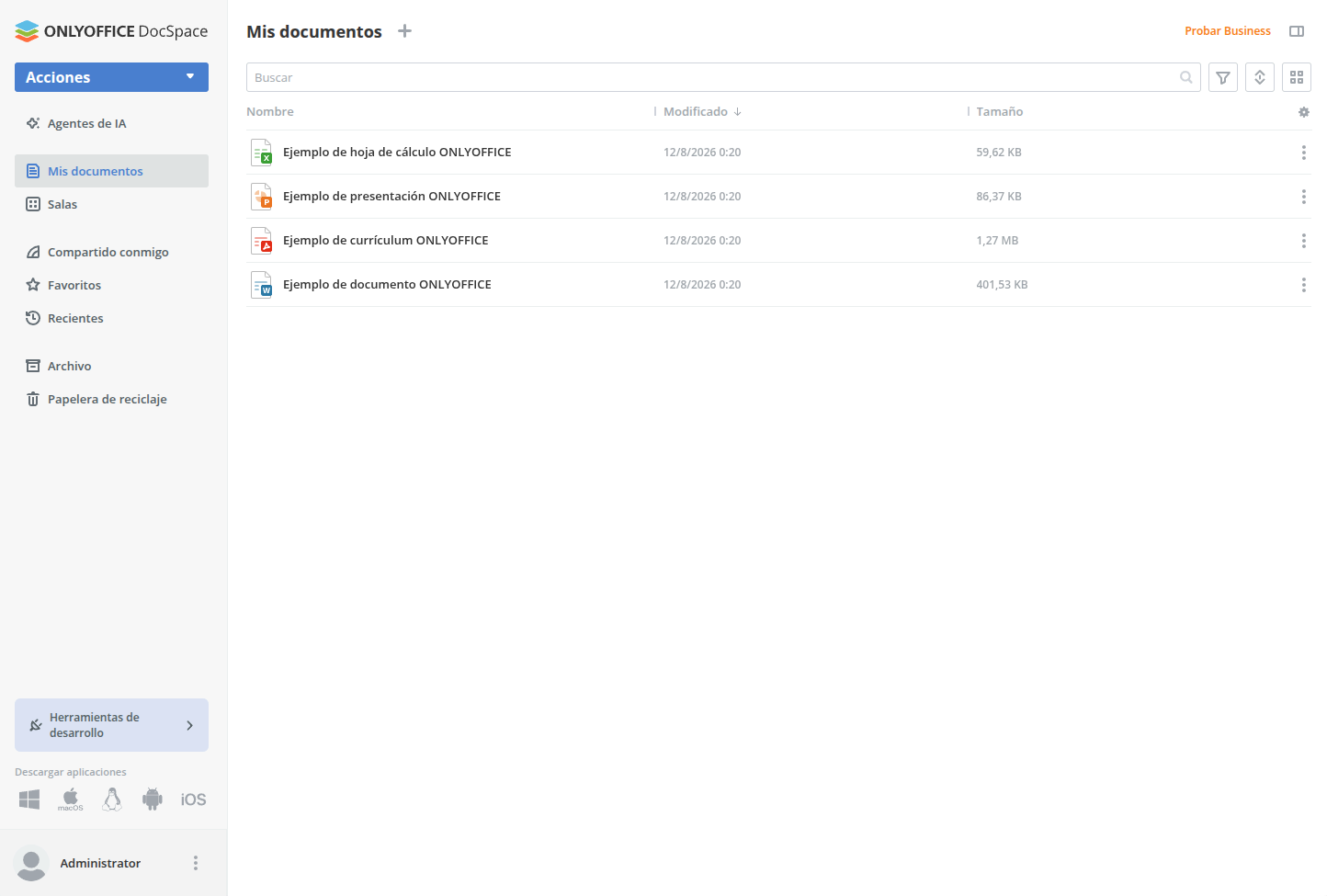The image size is (1327, 896).
Task: Click the search magnifier icon
Action: [x=1186, y=77]
